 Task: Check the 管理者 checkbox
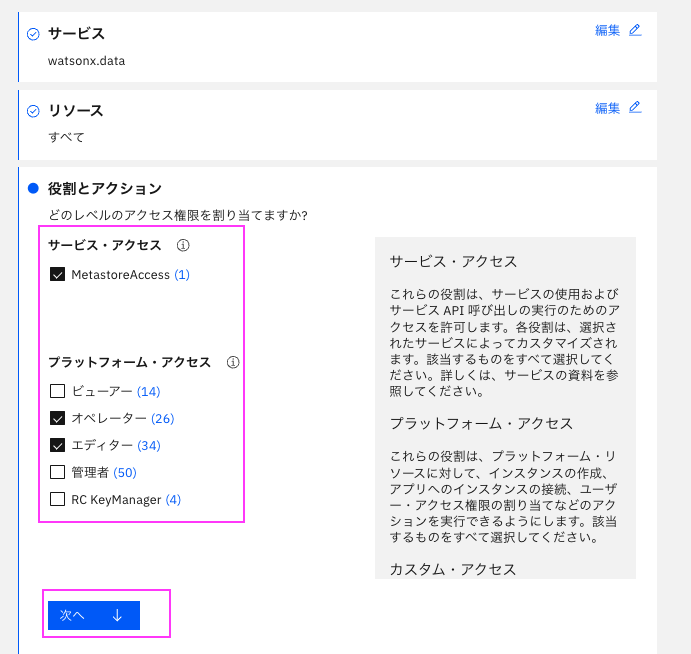(x=57, y=472)
